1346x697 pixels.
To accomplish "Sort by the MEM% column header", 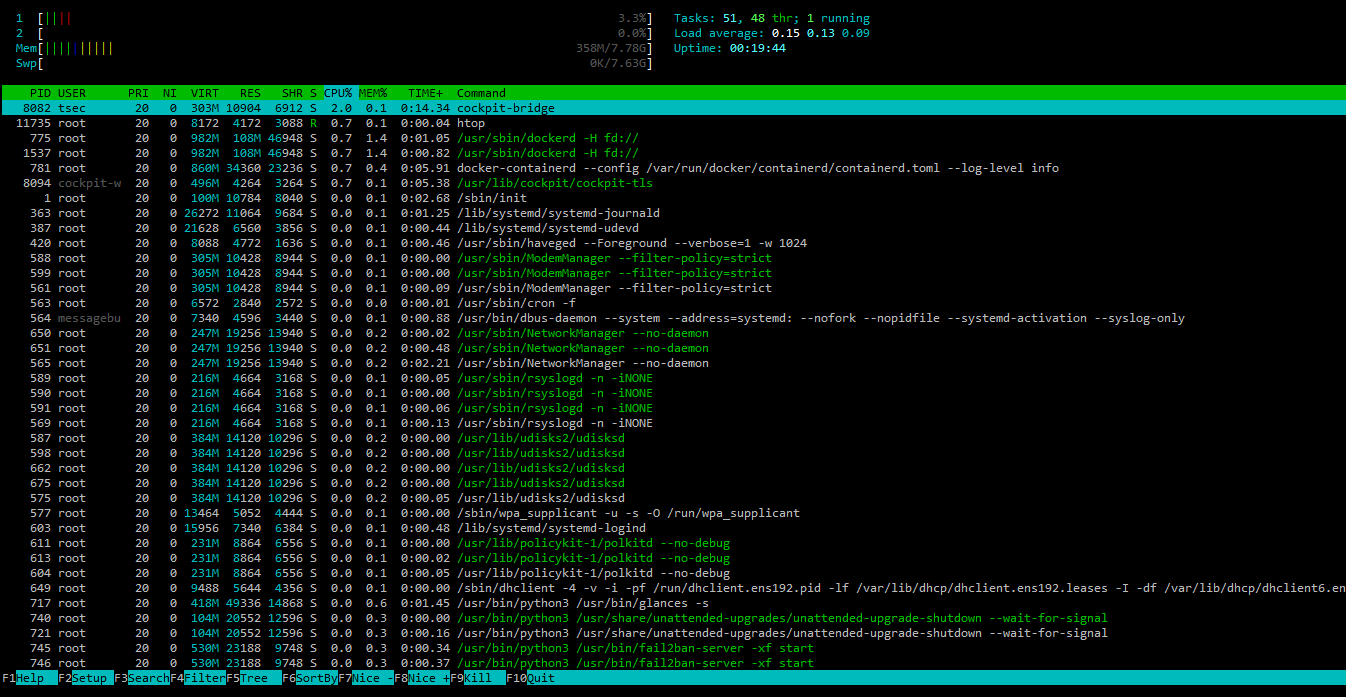I will pos(373,93).
